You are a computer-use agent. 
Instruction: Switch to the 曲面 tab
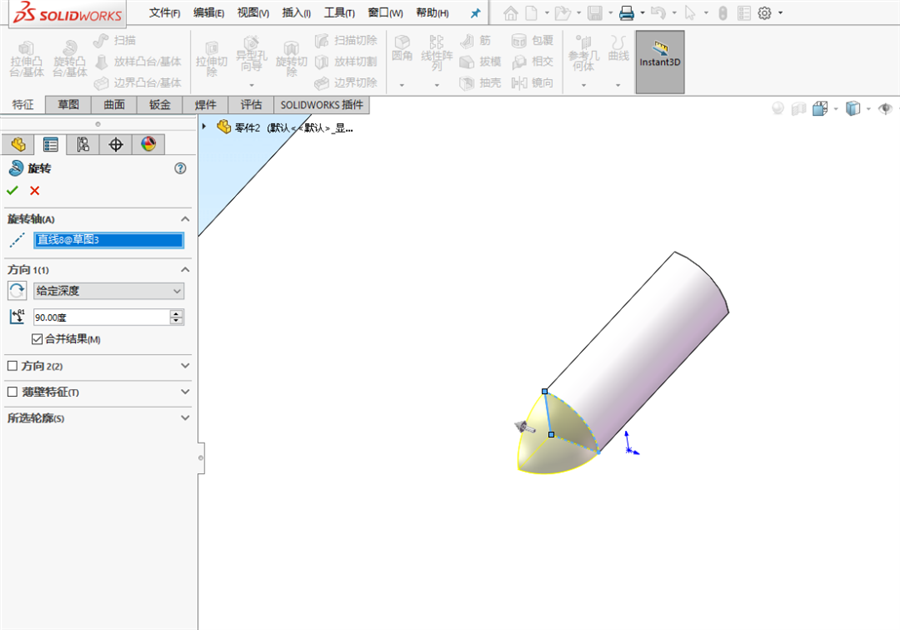pyautogui.click(x=114, y=104)
